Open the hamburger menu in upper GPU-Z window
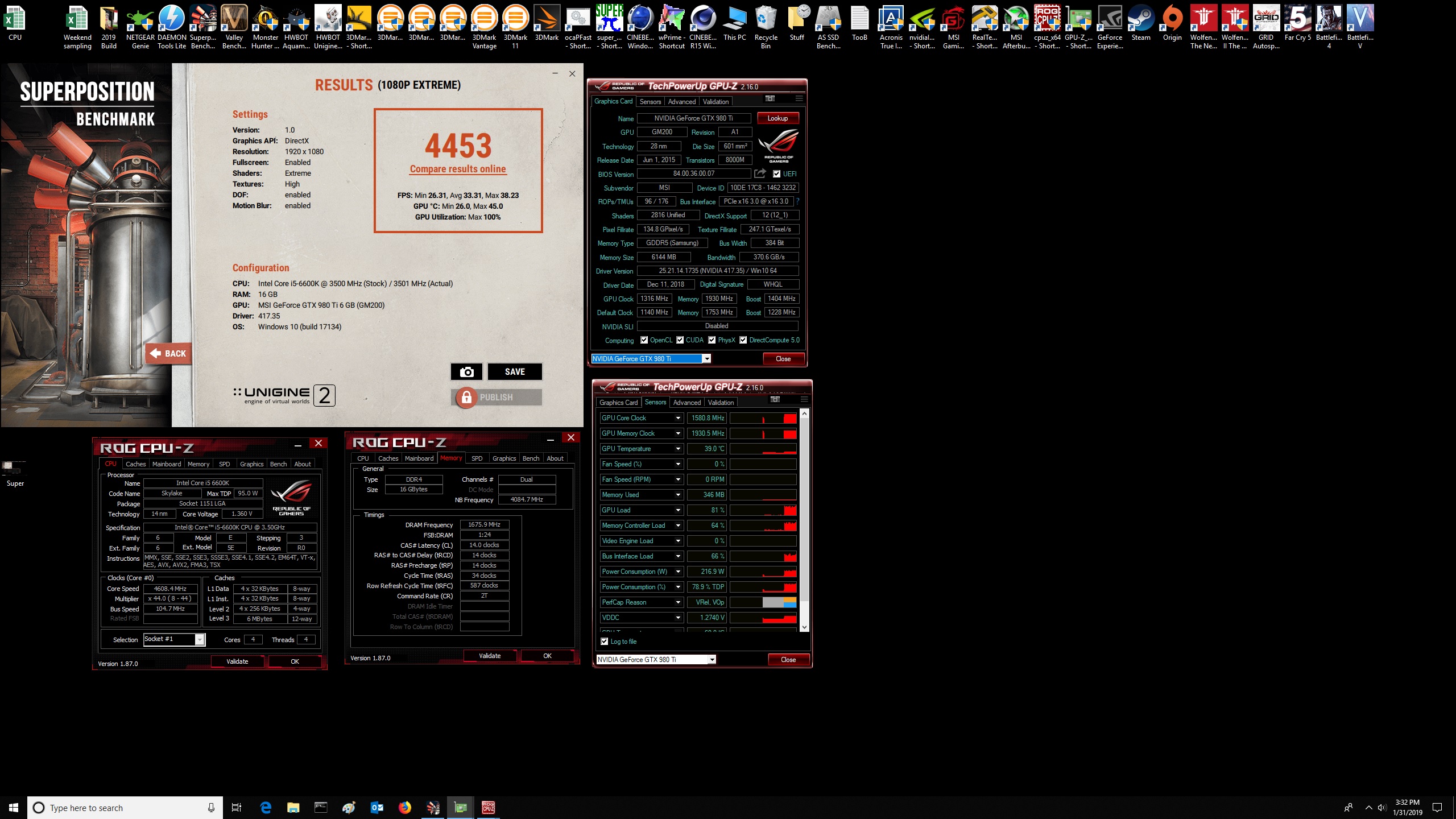 click(x=799, y=98)
